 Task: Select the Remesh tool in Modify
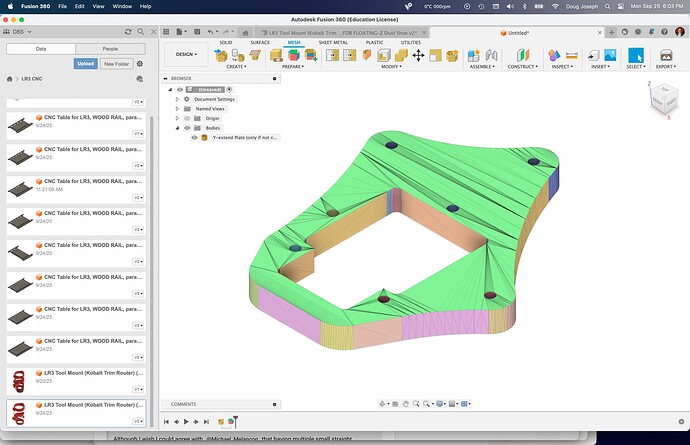[x=332, y=55]
